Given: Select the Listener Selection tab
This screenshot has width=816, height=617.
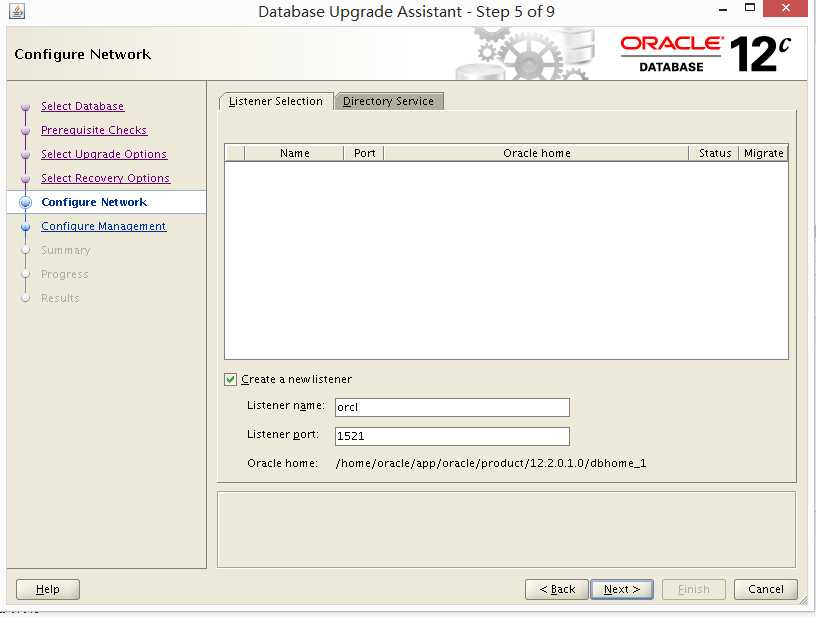Looking at the screenshot, I should [276, 101].
